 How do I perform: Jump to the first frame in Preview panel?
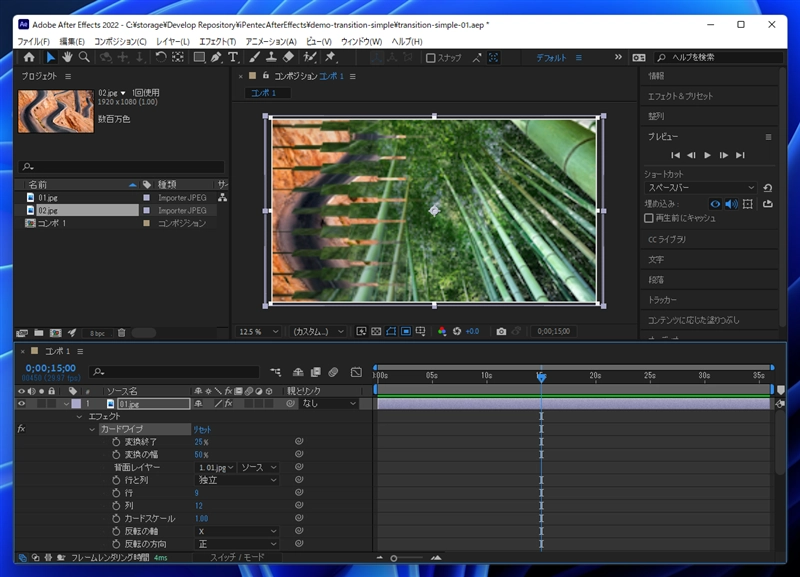(x=676, y=155)
